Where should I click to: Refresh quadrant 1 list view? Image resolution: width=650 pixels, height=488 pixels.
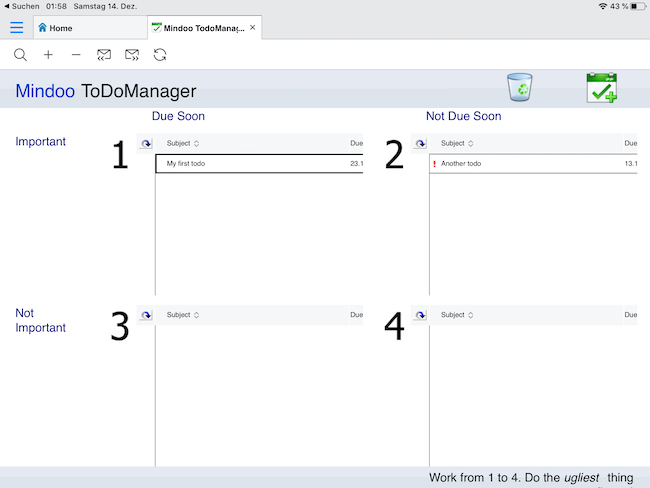coord(146,144)
